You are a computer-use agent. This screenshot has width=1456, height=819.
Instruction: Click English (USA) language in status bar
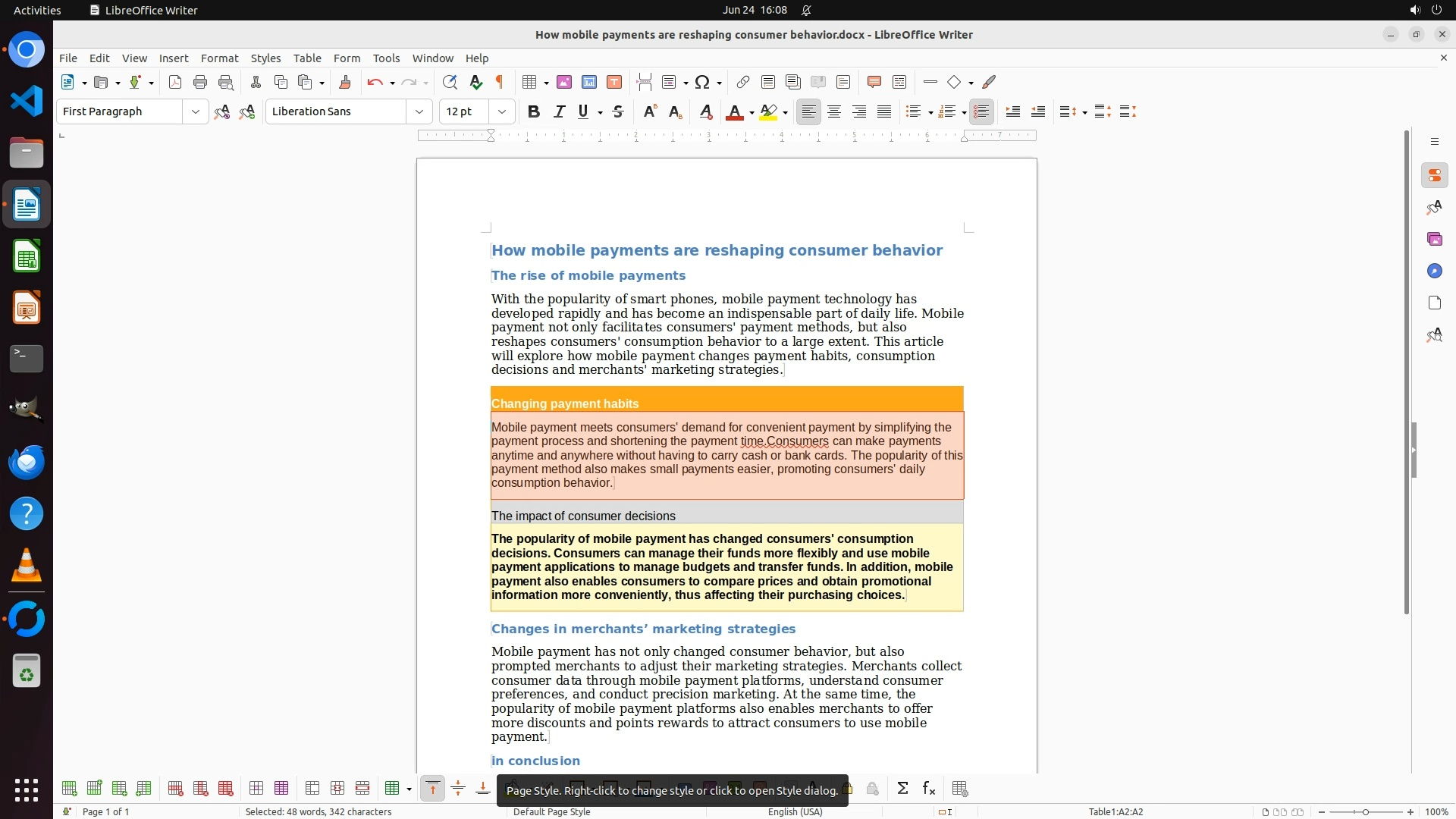point(795,811)
